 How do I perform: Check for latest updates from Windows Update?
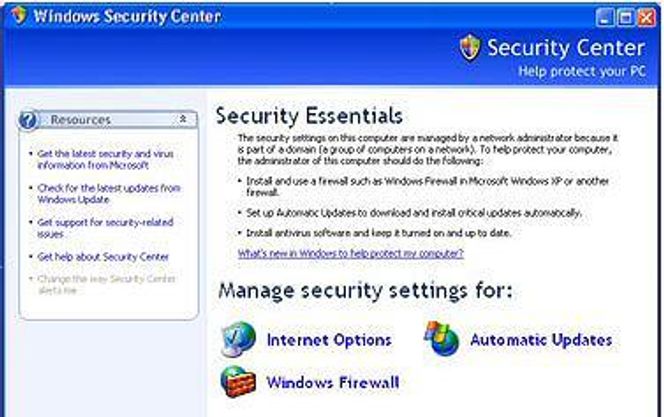pyautogui.click(x=109, y=193)
